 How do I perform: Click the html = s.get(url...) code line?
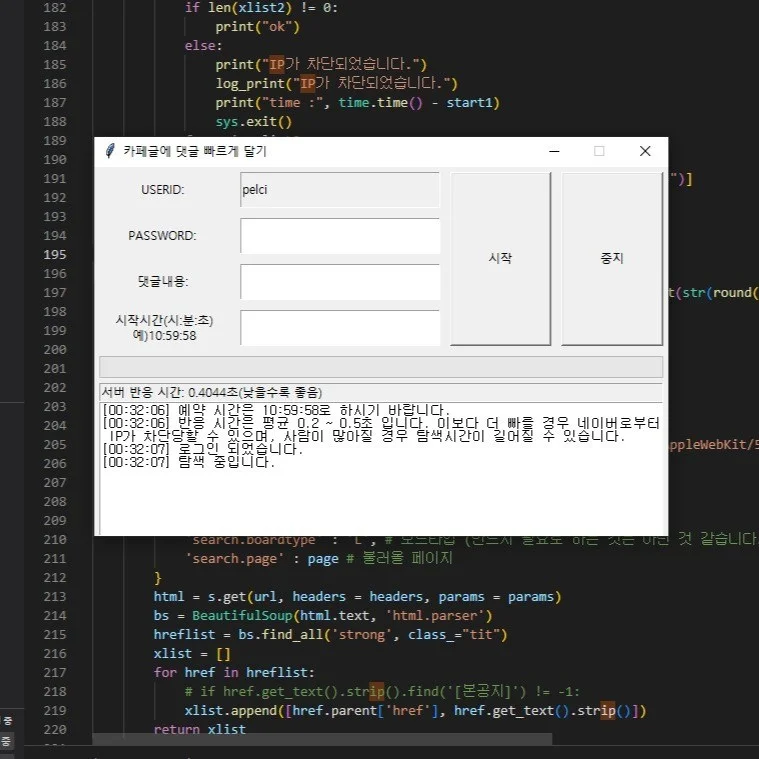357,597
